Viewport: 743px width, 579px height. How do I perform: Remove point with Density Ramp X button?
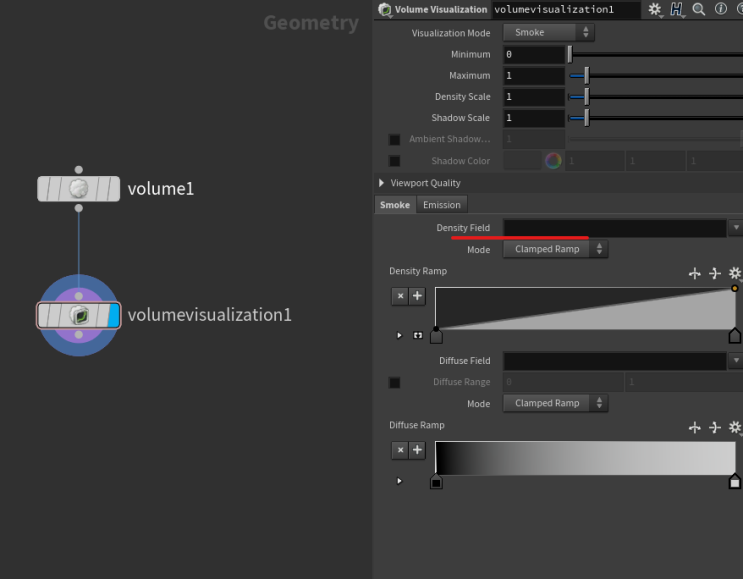pyautogui.click(x=400, y=296)
